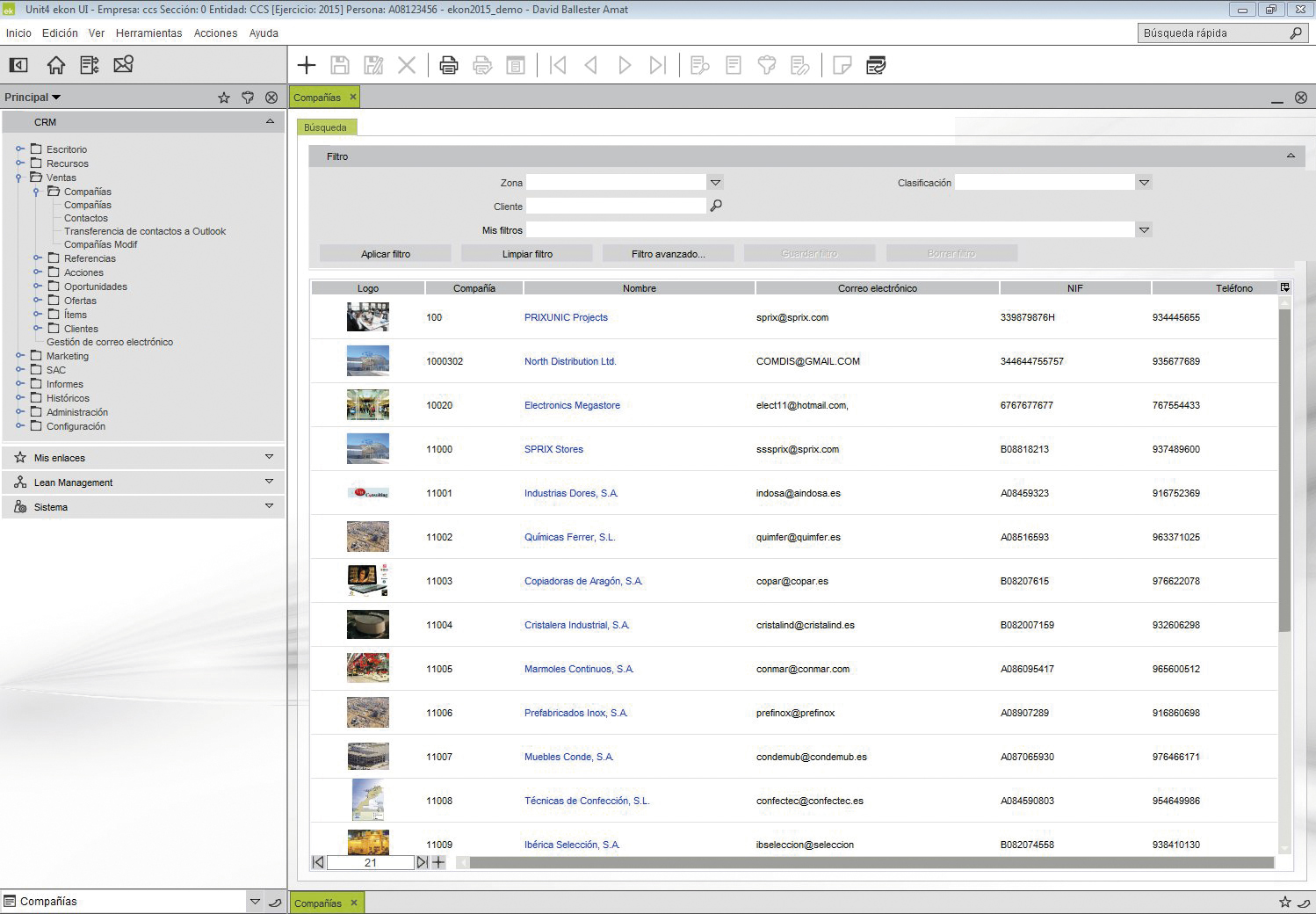The height and width of the screenshot is (914, 1316).
Task: Go to previous record toolbar arrow
Action: [x=591, y=65]
